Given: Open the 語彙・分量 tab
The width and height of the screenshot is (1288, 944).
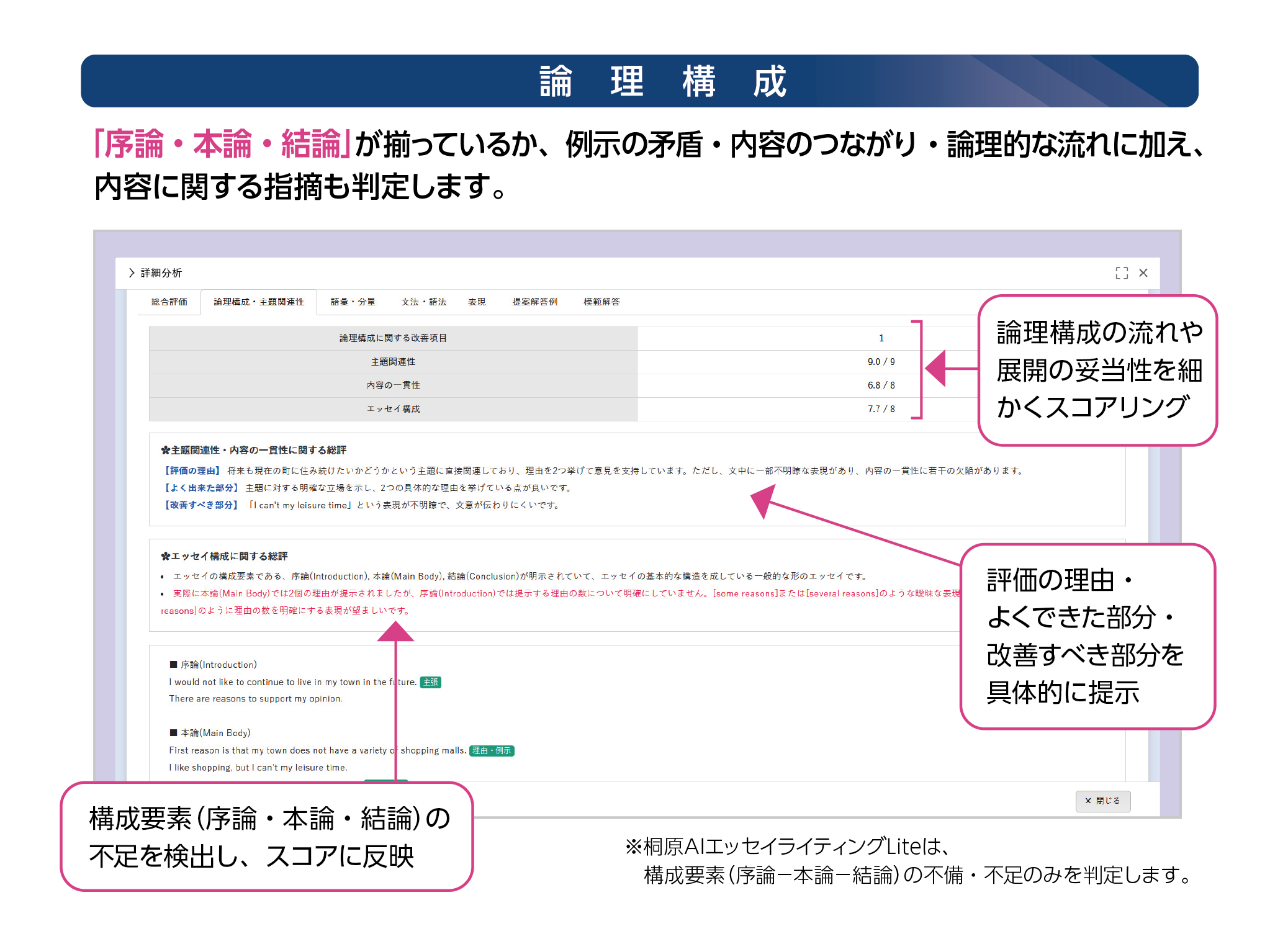Looking at the screenshot, I should pos(353,302).
